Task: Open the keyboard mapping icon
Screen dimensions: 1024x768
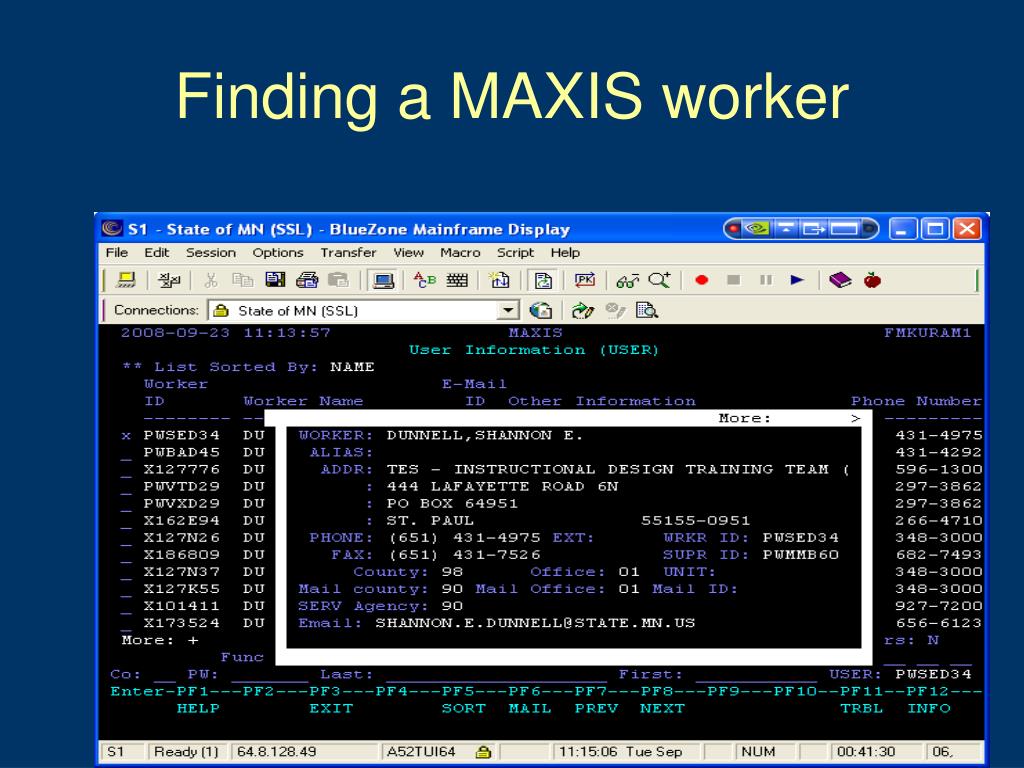Action: point(457,280)
